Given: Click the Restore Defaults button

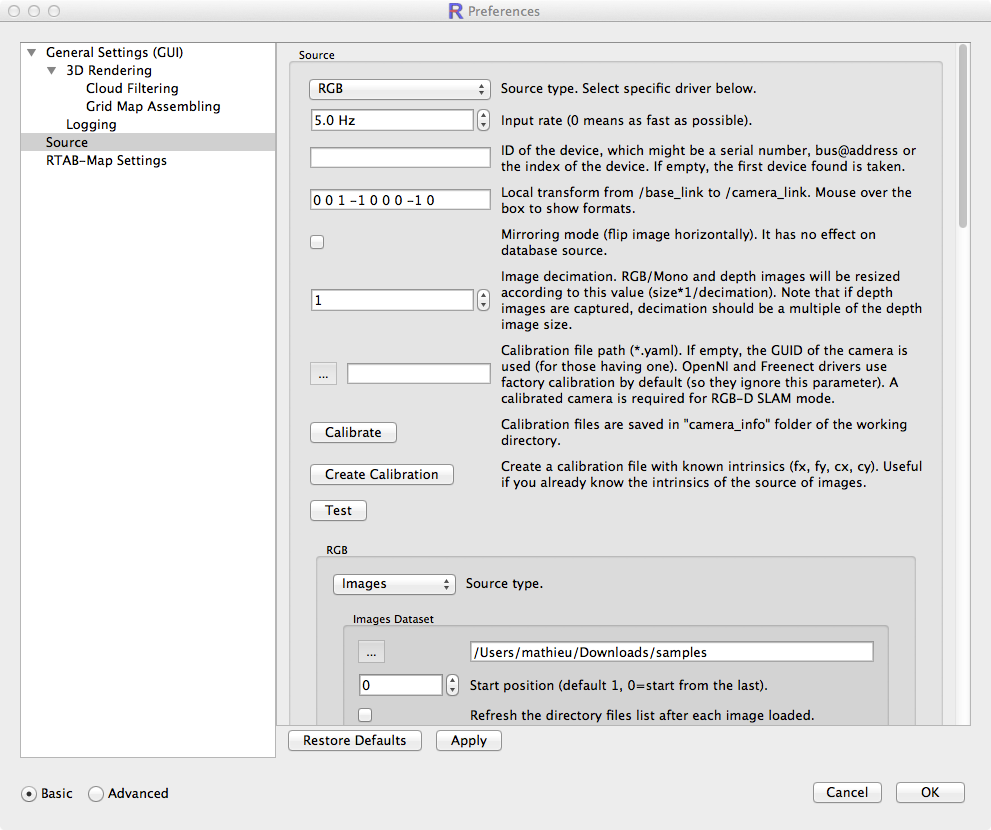Looking at the screenshot, I should [355, 740].
